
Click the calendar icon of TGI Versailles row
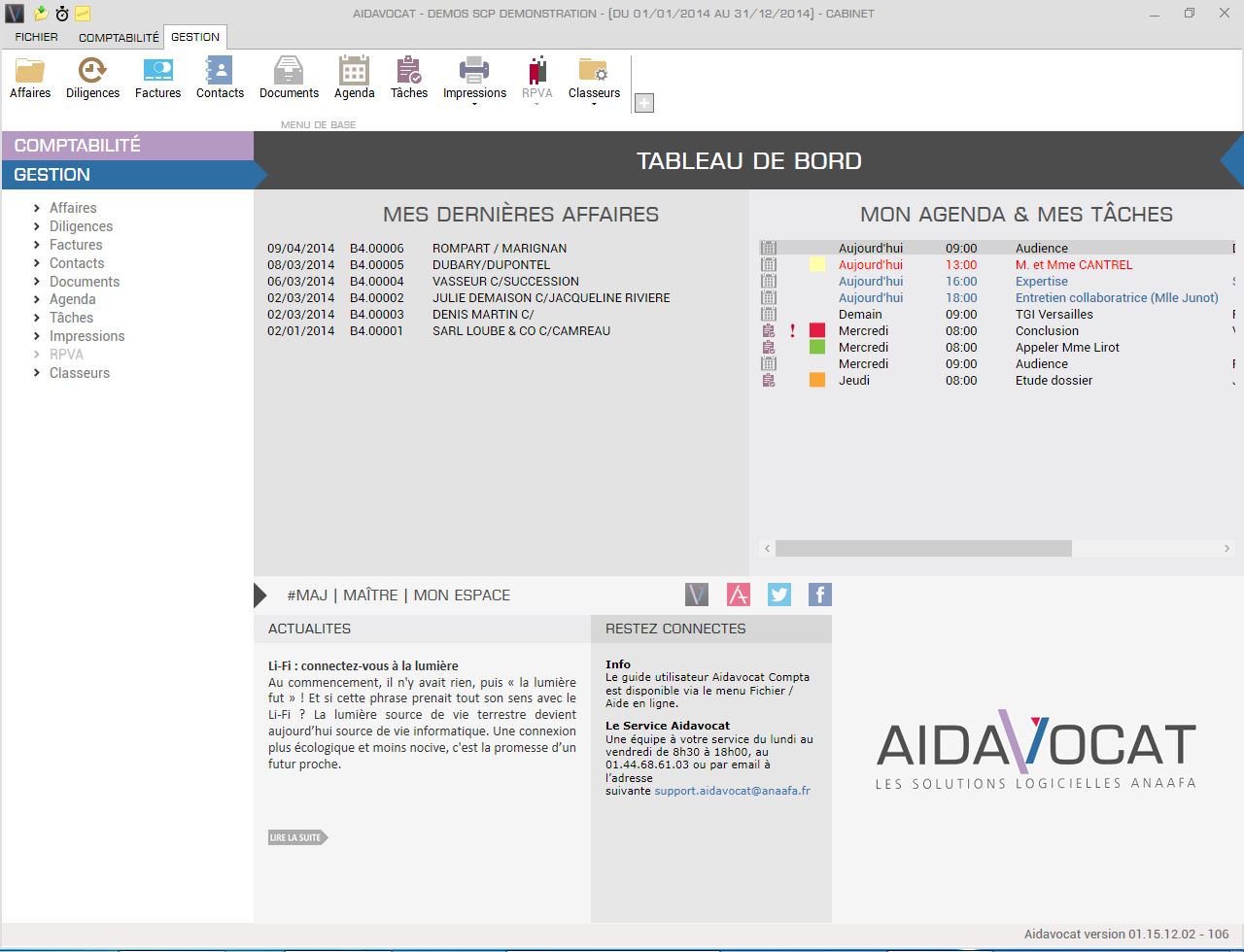click(x=769, y=314)
